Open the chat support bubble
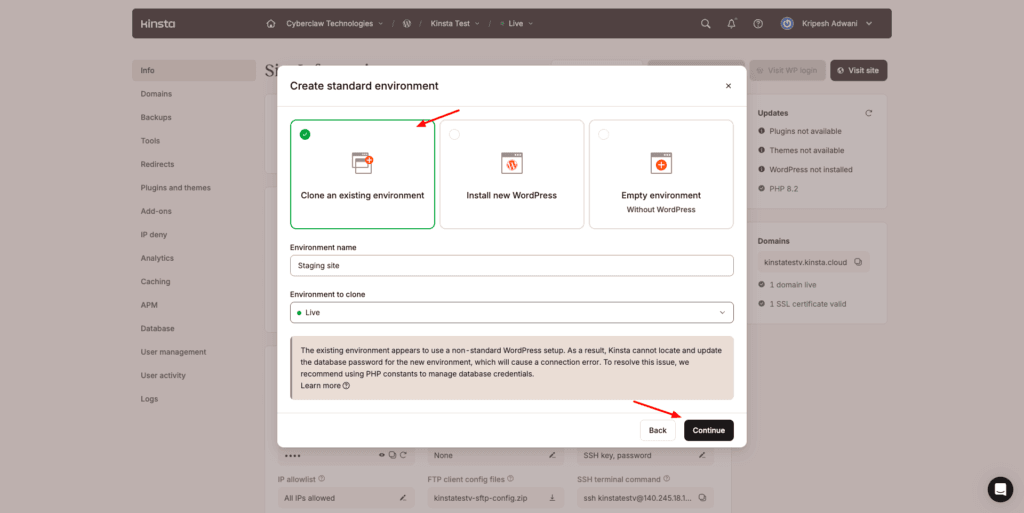1024x513 pixels. pos(1000,489)
